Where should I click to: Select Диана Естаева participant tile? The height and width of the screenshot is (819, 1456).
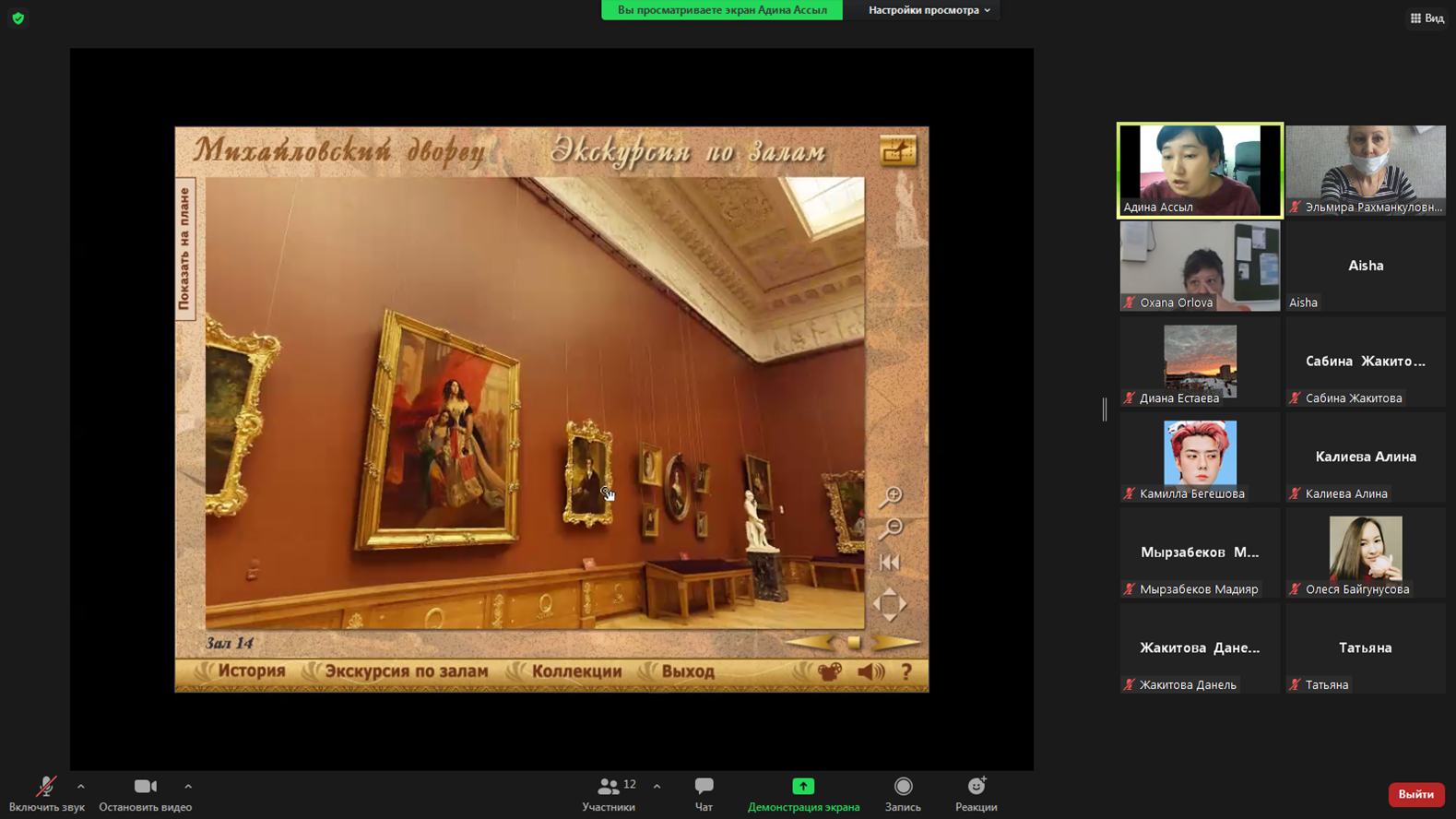pos(1200,362)
